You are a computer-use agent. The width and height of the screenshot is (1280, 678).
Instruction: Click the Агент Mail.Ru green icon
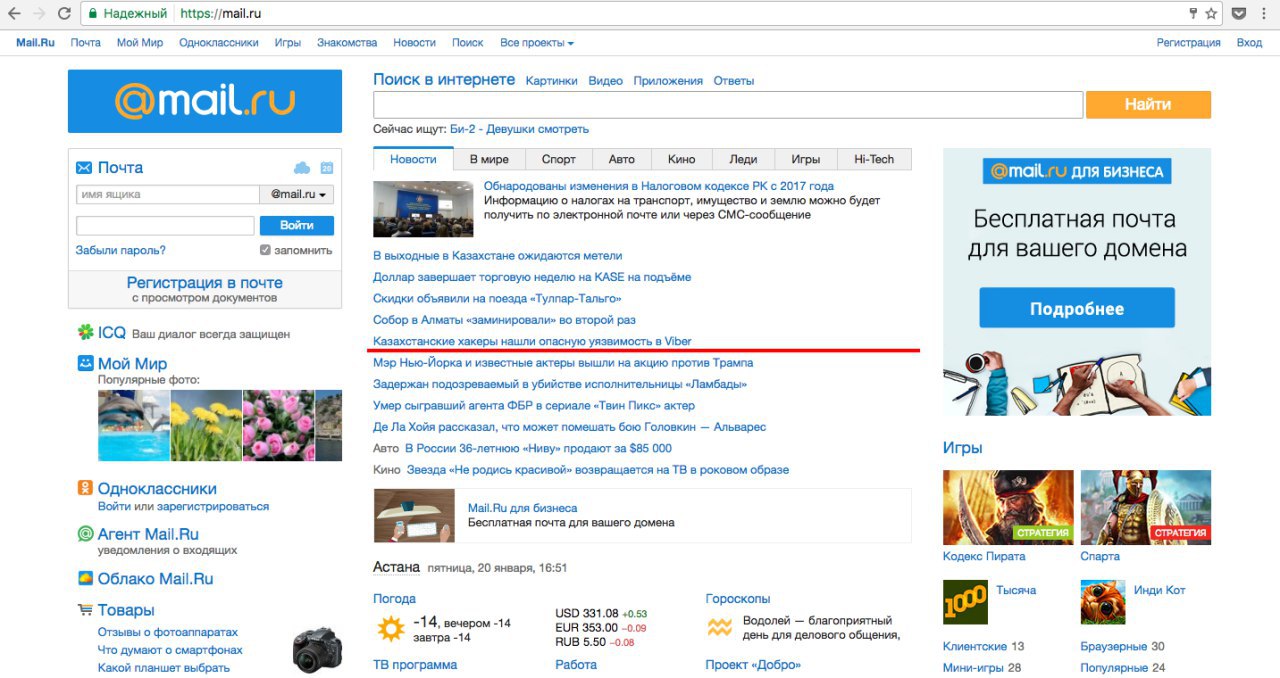(x=86, y=534)
